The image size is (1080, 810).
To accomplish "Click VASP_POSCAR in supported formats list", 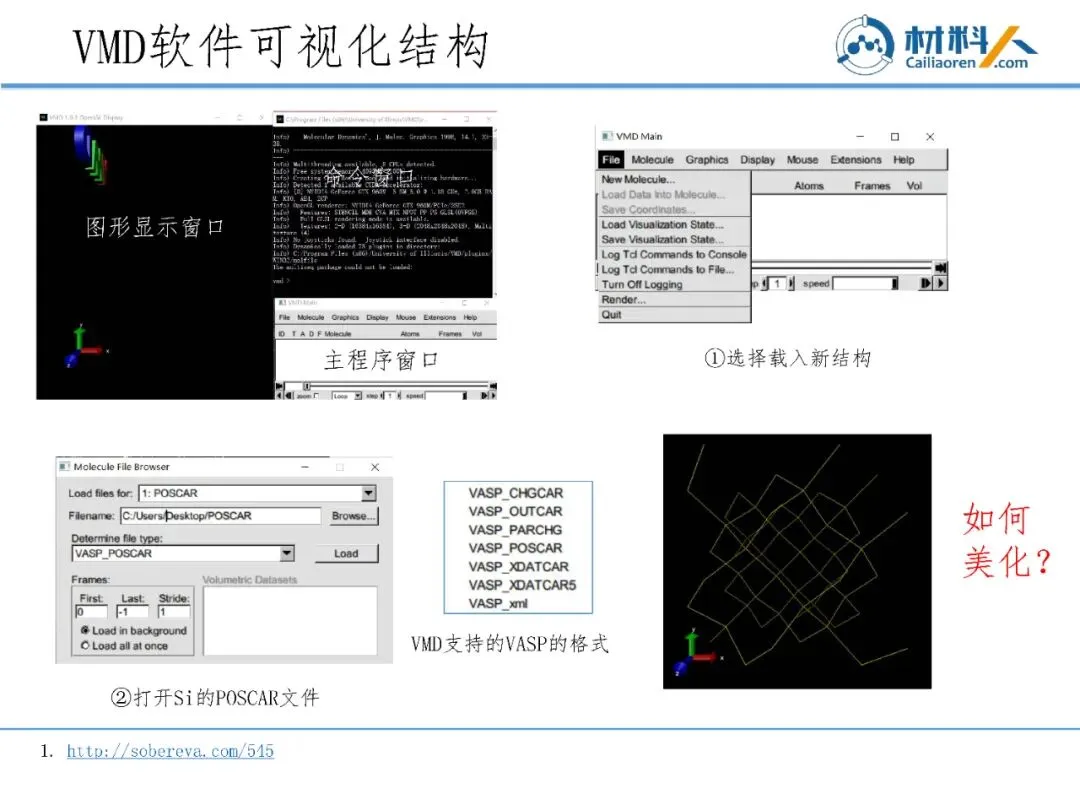I will coord(515,548).
